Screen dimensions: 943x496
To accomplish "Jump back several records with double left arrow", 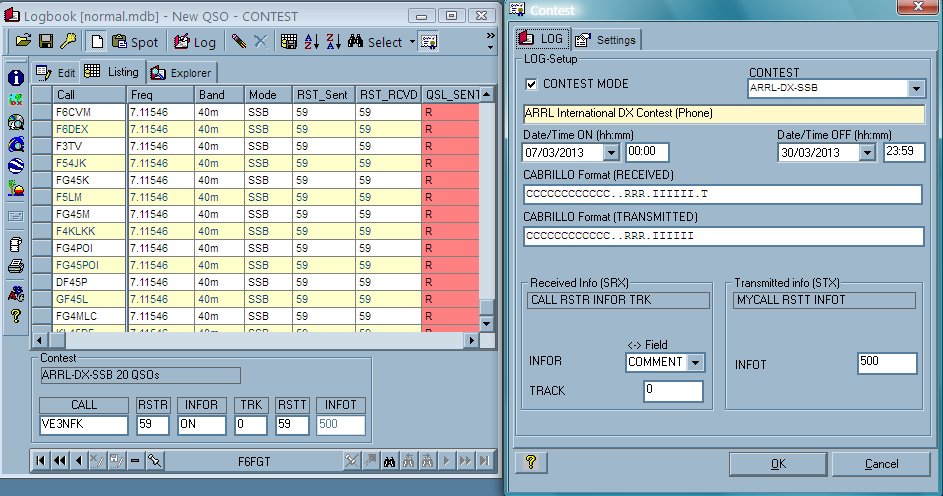I will [x=60, y=461].
